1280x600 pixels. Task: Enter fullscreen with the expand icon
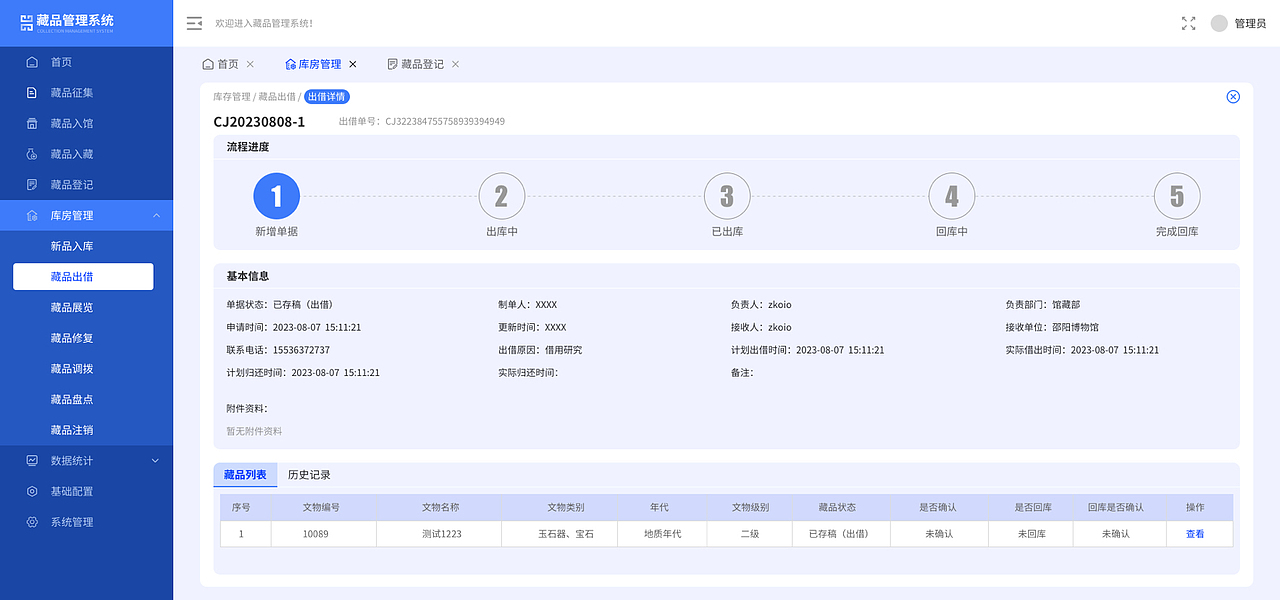1188,22
